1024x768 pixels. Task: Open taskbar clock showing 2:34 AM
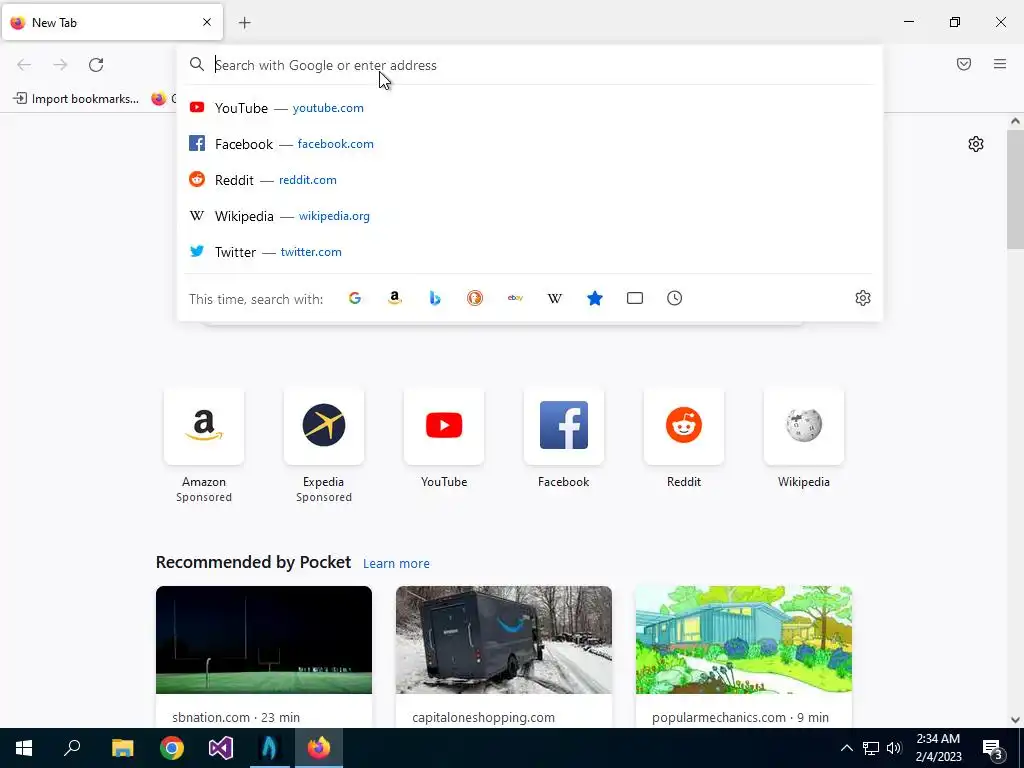click(938, 748)
